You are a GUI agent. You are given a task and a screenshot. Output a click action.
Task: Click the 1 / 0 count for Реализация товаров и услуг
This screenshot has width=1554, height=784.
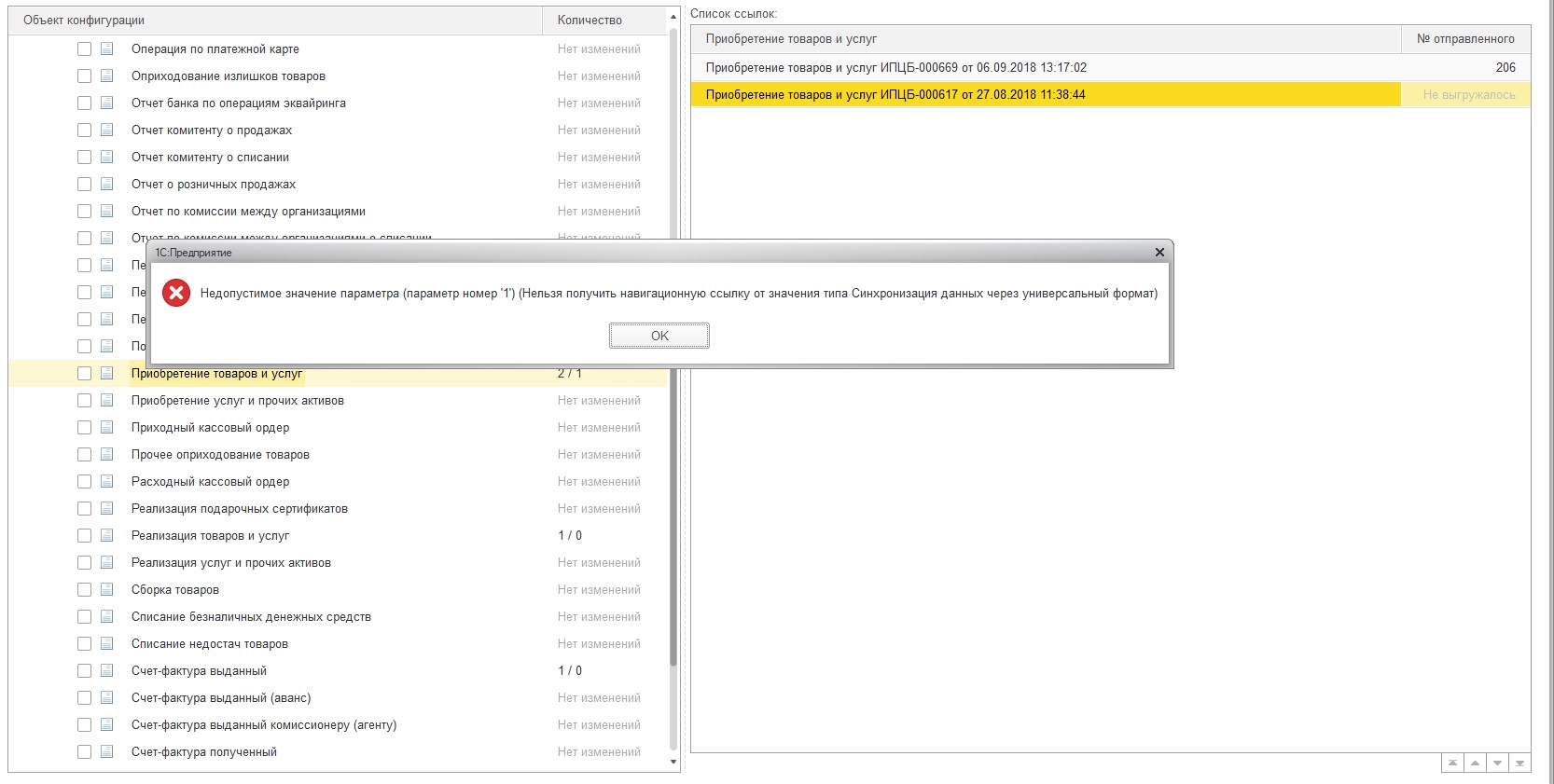pos(570,535)
